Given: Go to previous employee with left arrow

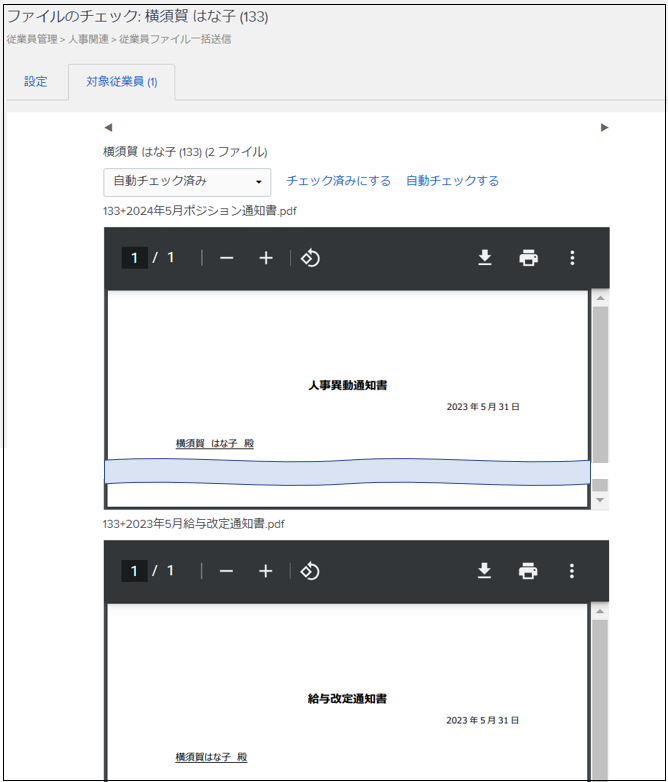Looking at the screenshot, I should (108, 128).
